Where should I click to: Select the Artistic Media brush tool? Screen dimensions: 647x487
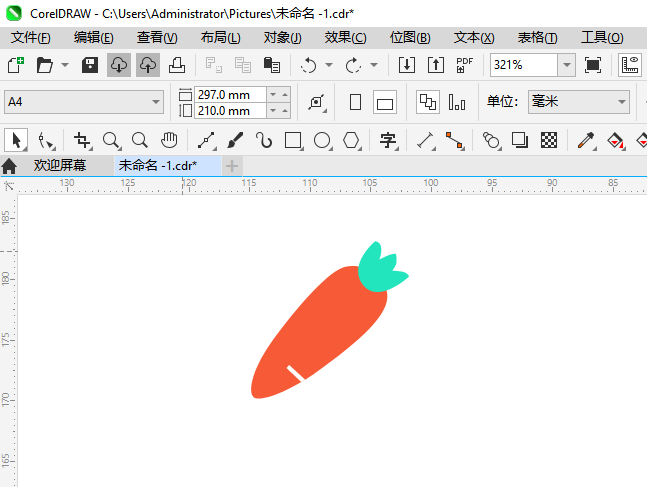[235, 140]
